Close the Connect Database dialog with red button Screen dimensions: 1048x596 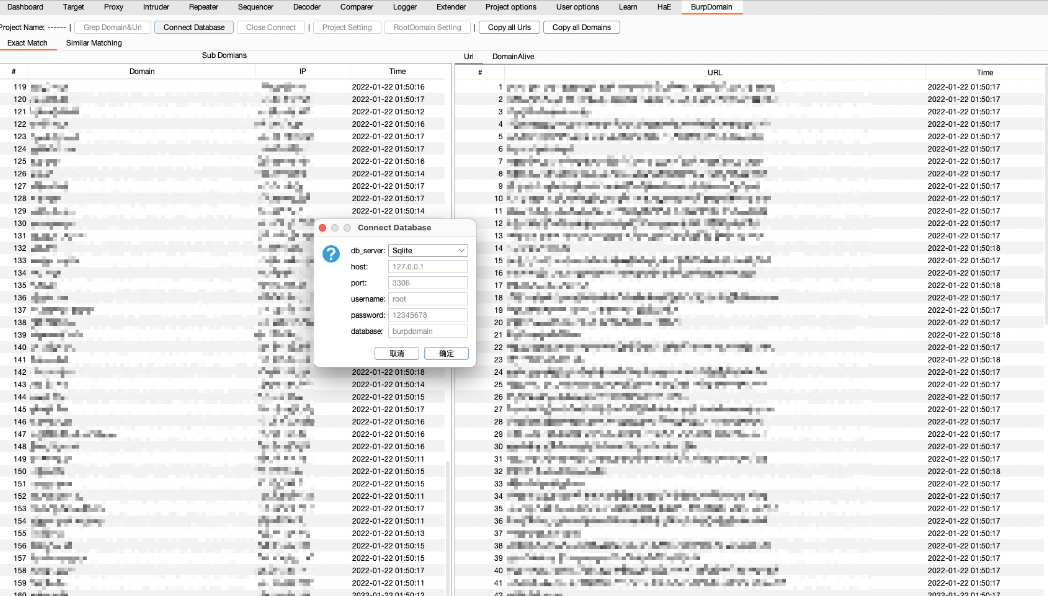[323, 228]
